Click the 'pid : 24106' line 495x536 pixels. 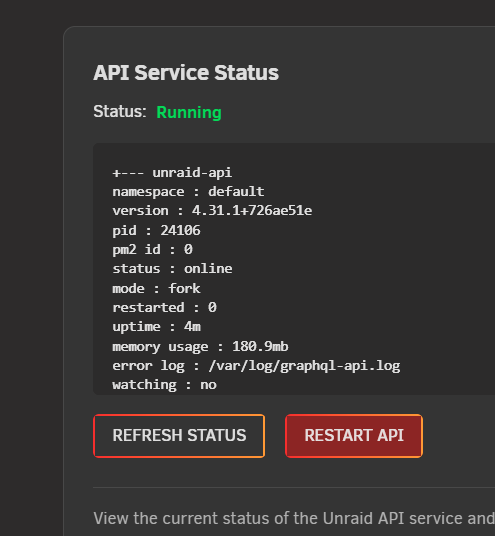pyautogui.click(x=156, y=230)
